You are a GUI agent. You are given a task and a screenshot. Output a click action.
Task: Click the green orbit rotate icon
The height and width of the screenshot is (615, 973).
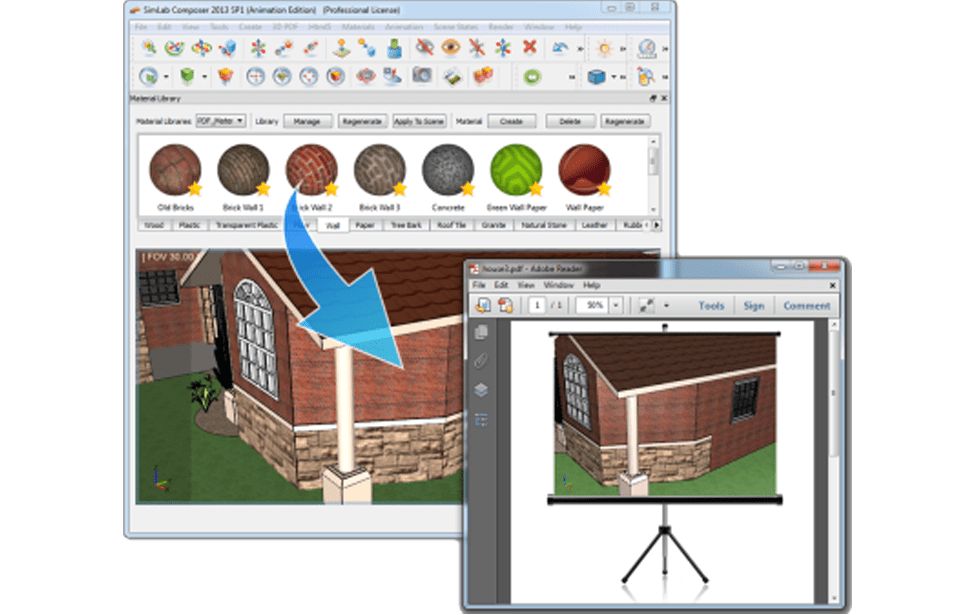click(174, 48)
